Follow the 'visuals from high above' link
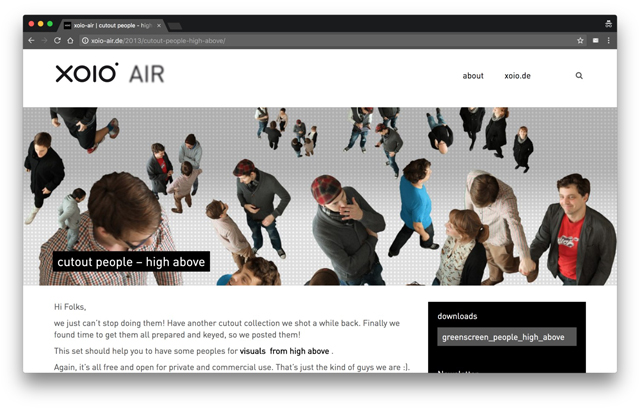 284,351
